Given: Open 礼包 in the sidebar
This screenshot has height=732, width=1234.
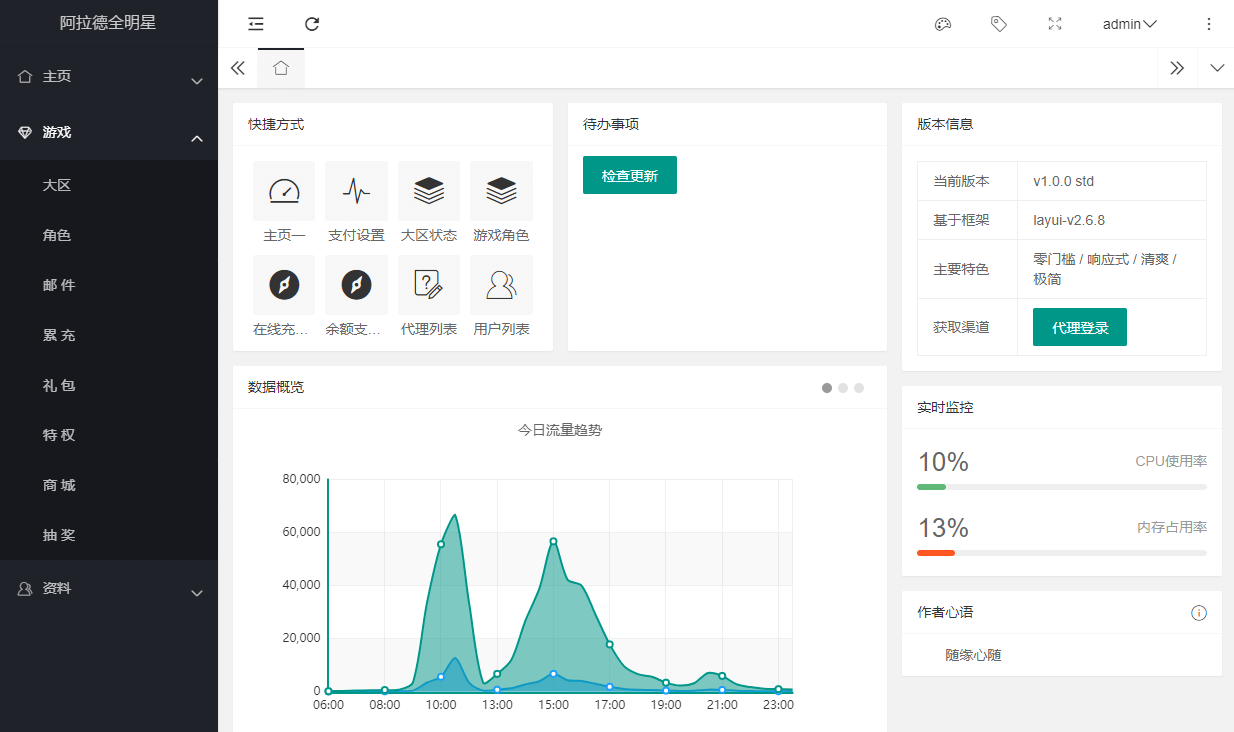Looking at the screenshot, I should click(x=109, y=385).
